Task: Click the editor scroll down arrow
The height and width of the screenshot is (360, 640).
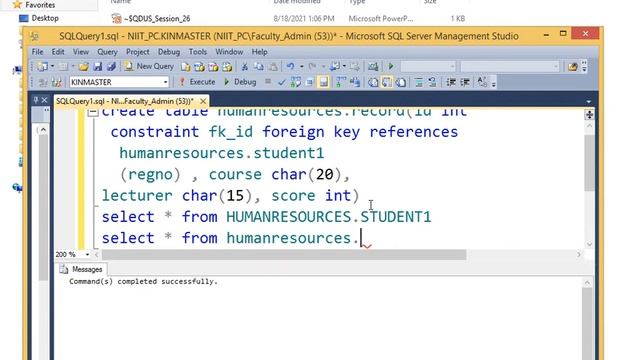Action: coord(589,244)
